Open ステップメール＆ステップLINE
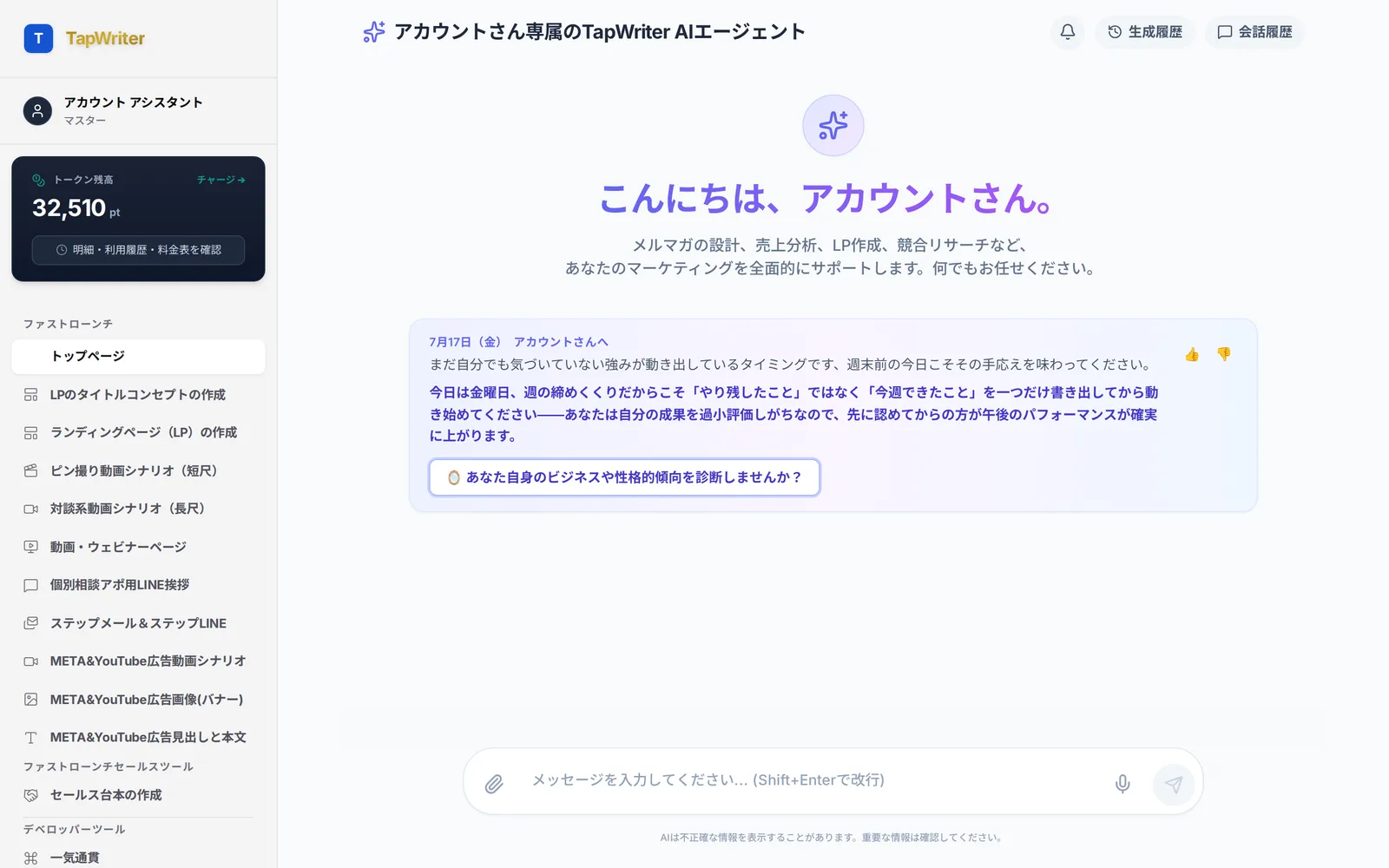This screenshot has height=868, width=1389. click(138, 623)
